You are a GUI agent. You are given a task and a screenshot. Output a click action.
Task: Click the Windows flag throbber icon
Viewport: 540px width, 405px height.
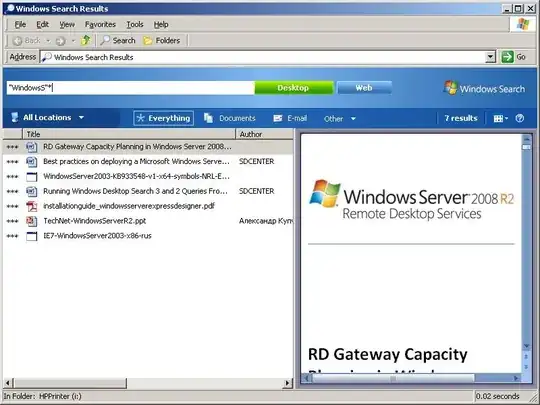tap(522, 24)
